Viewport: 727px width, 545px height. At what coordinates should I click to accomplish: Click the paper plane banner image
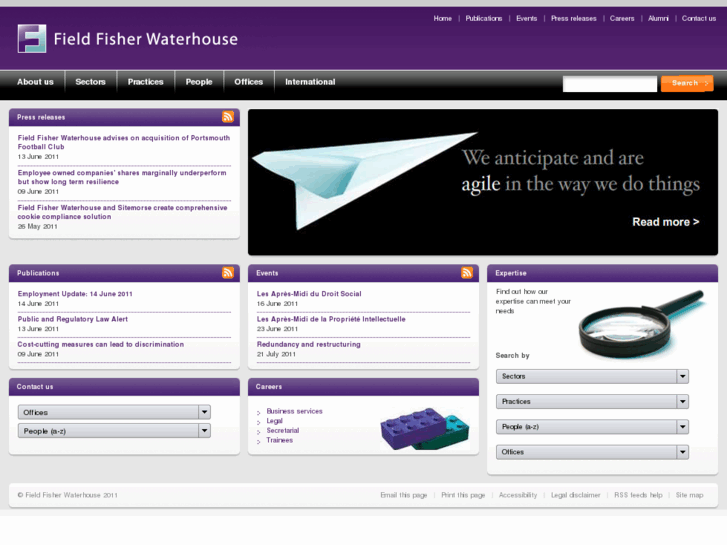364,180
